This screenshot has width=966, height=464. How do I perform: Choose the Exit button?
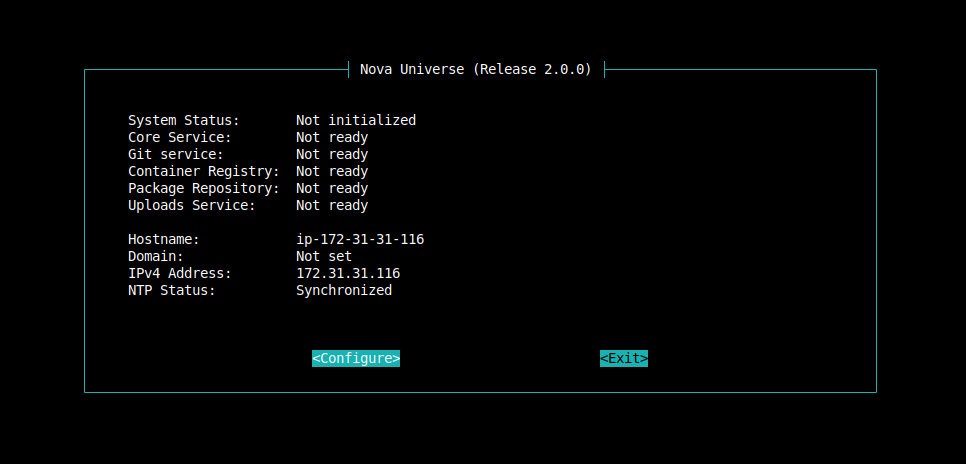coord(624,359)
